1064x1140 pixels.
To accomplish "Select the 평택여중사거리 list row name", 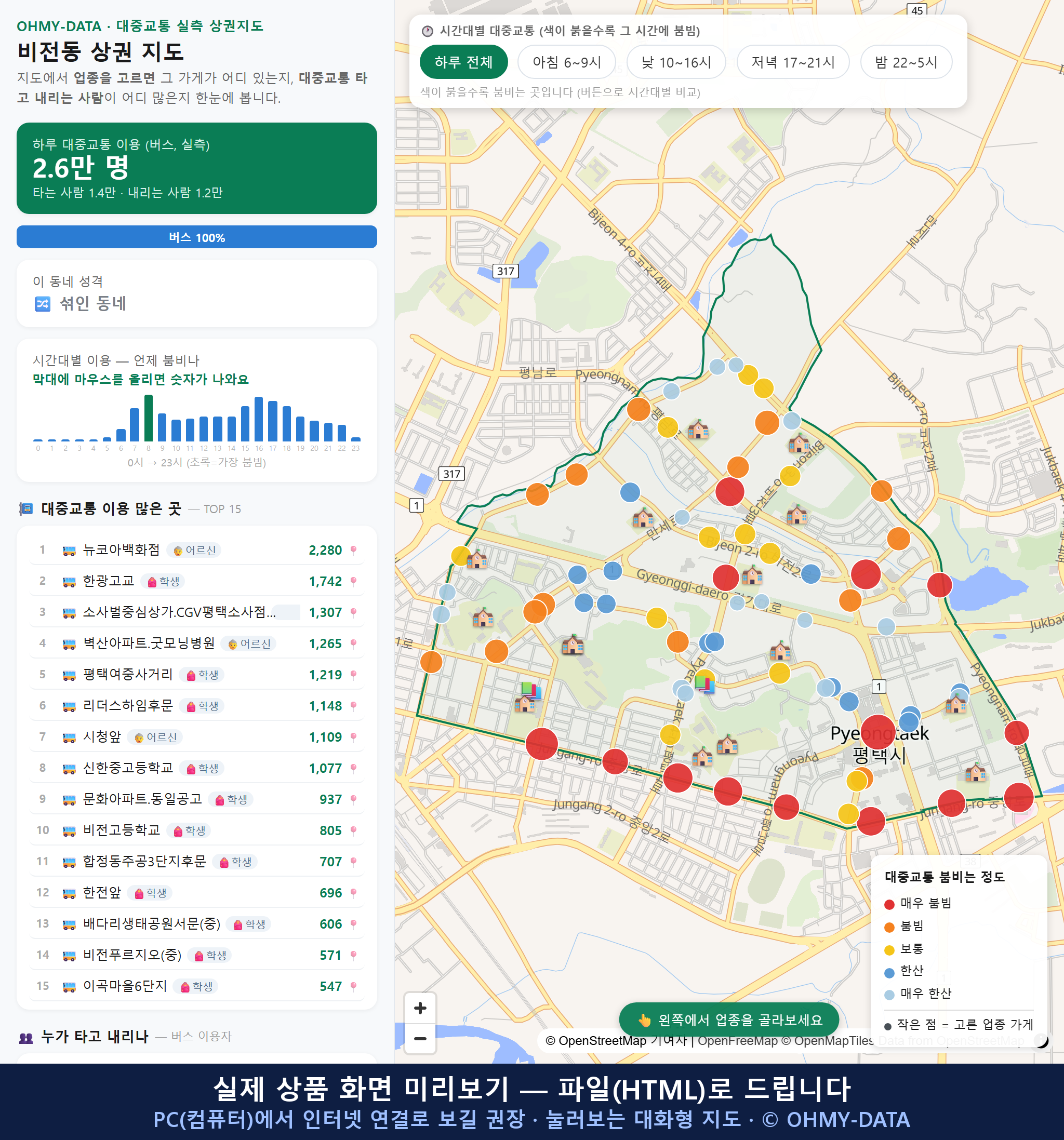I will pos(128,674).
